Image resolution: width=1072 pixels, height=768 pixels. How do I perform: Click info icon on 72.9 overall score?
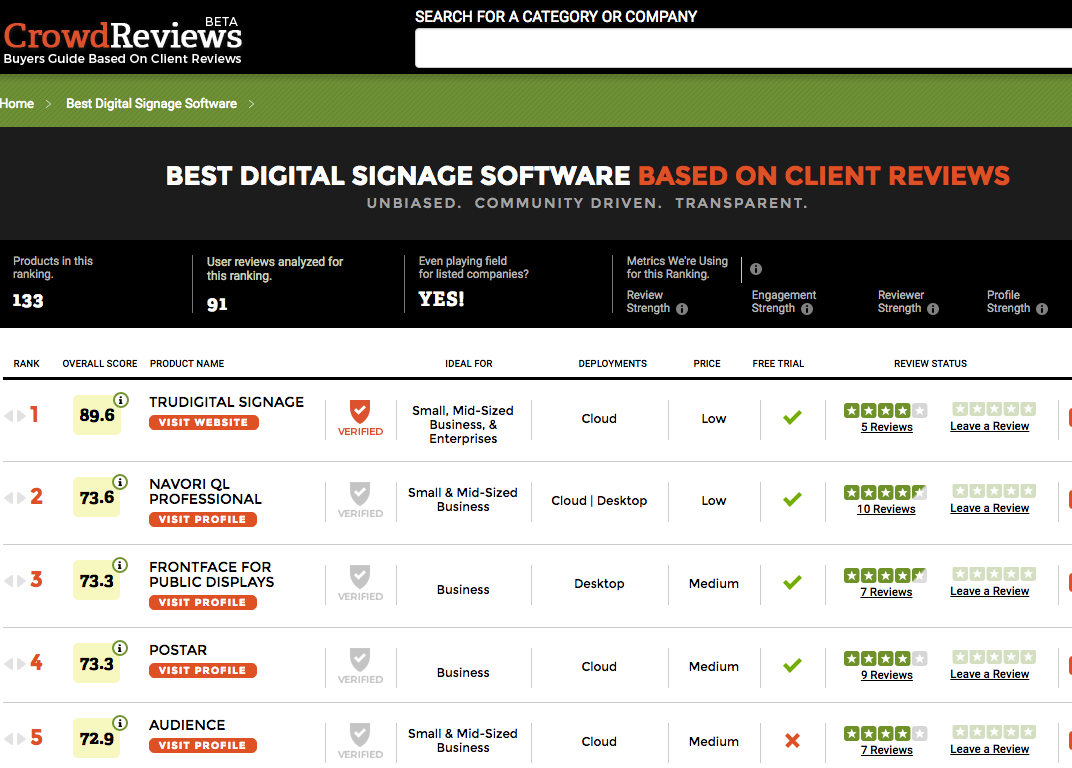coord(121,723)
